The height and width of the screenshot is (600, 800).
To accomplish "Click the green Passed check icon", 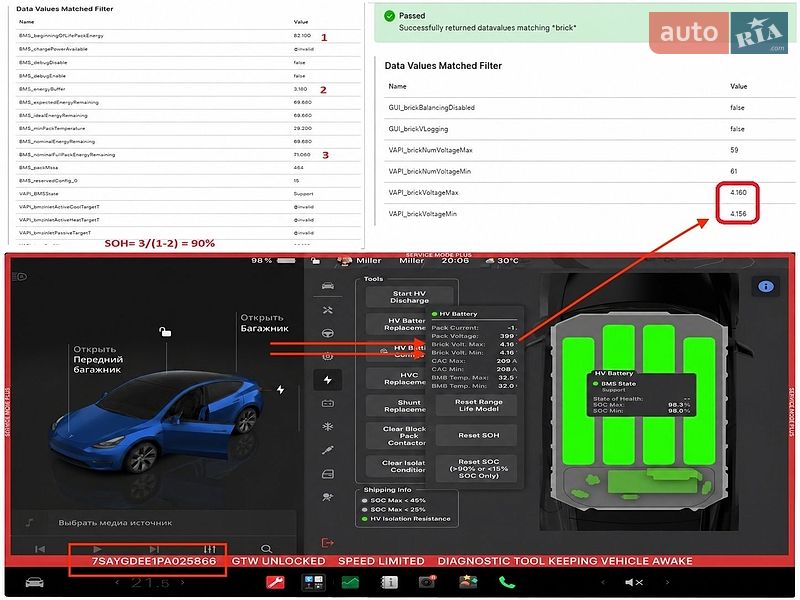I will coord(389,16).
